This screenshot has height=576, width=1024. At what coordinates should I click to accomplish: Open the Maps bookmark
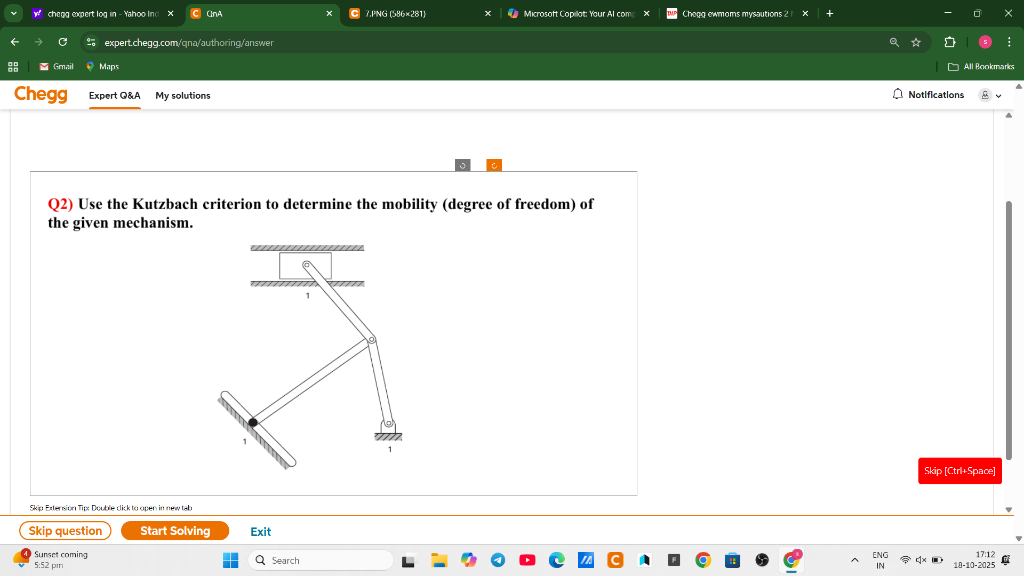103,67
